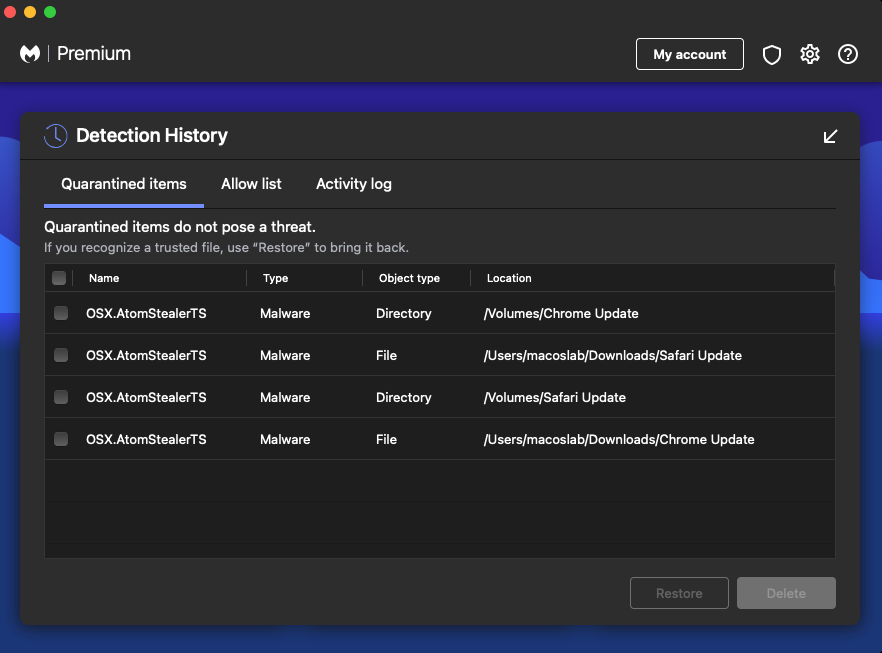
Task: Click the "Premium" label in the header
Action: coord(94,53)
